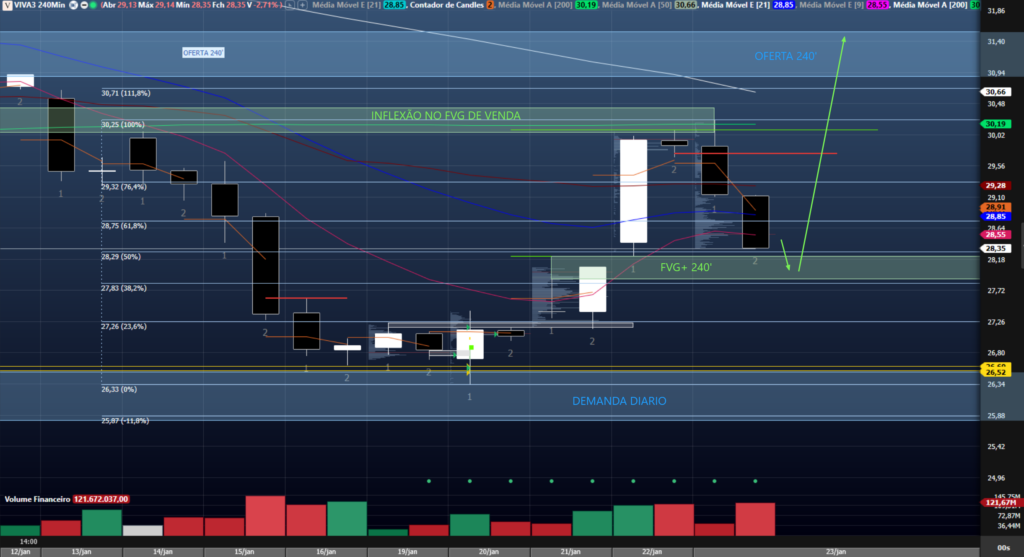Click the 00s candle countdown timer
This screenshot has height=557, width=1024.
click(998, 551)
